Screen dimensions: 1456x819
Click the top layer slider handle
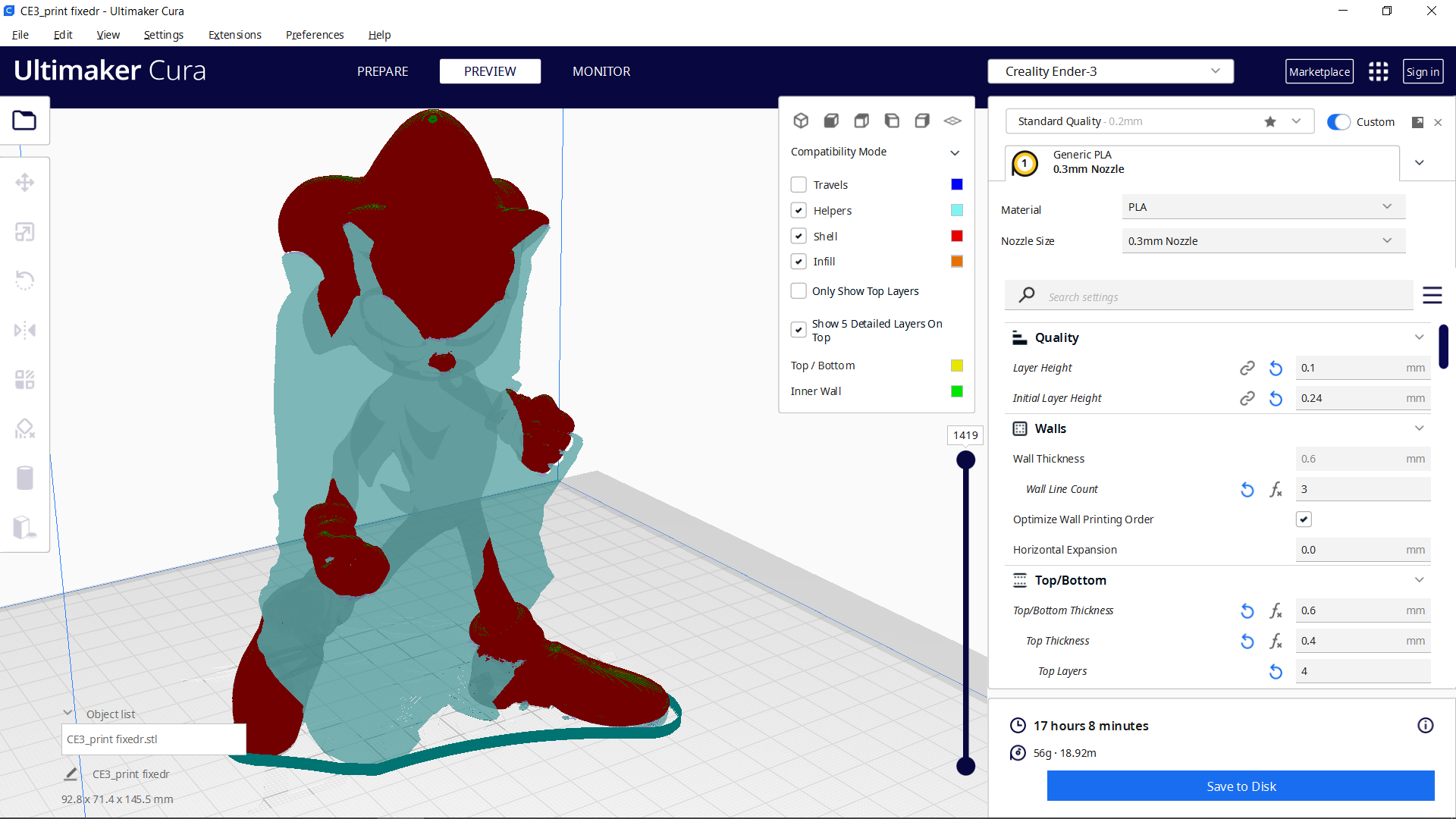click(x=965, y=460)
